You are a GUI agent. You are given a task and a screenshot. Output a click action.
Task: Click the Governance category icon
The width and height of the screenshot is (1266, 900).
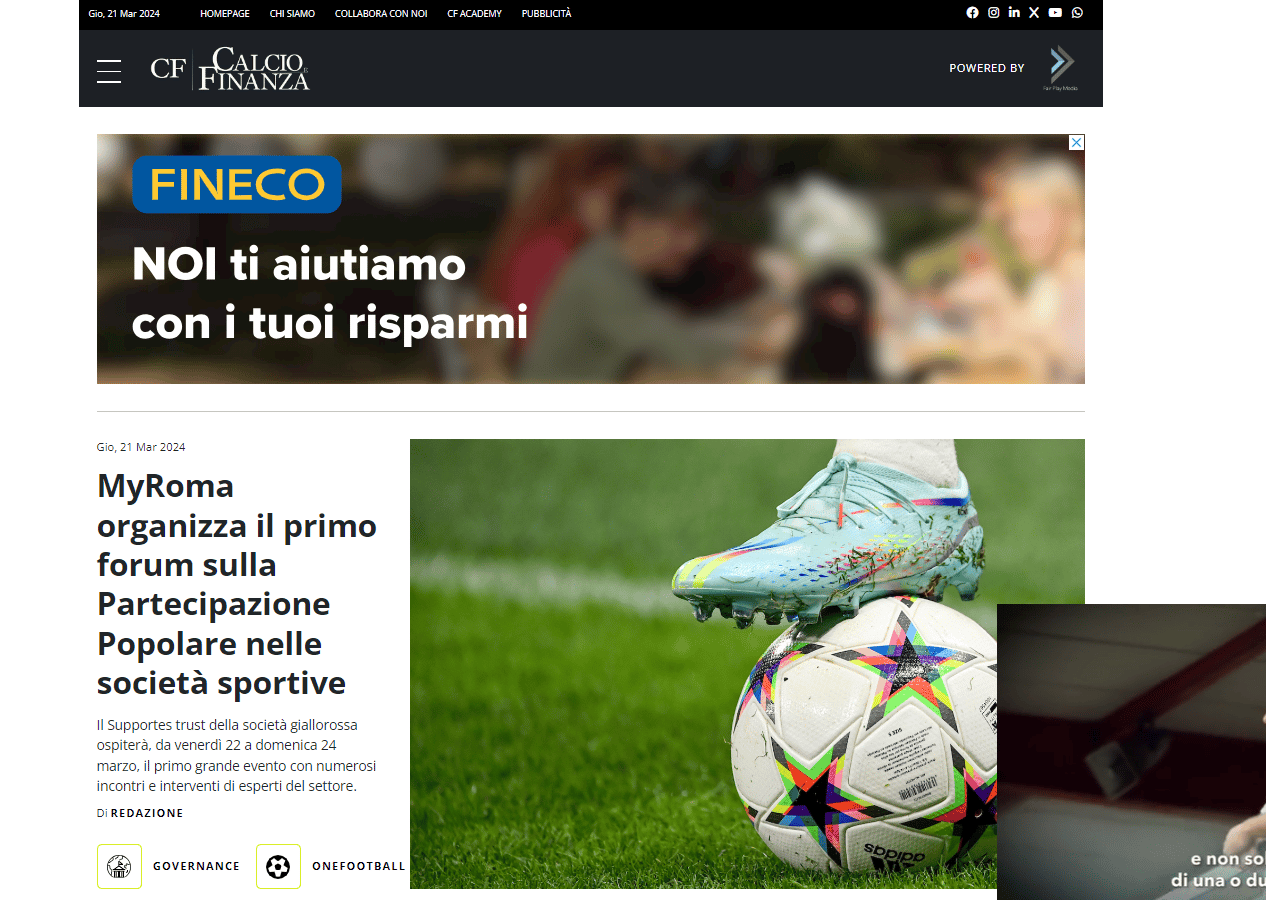pos(119,866)
